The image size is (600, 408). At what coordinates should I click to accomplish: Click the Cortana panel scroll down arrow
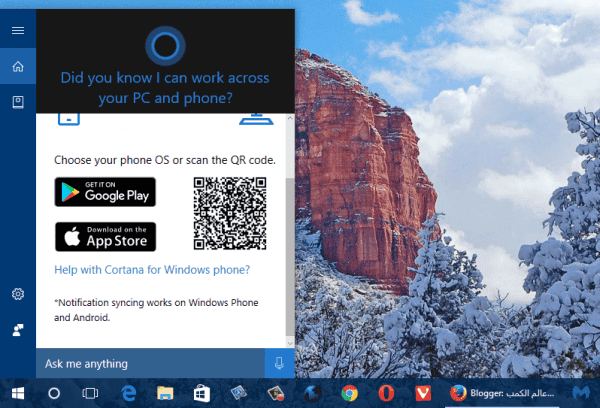tap(290, 343)
